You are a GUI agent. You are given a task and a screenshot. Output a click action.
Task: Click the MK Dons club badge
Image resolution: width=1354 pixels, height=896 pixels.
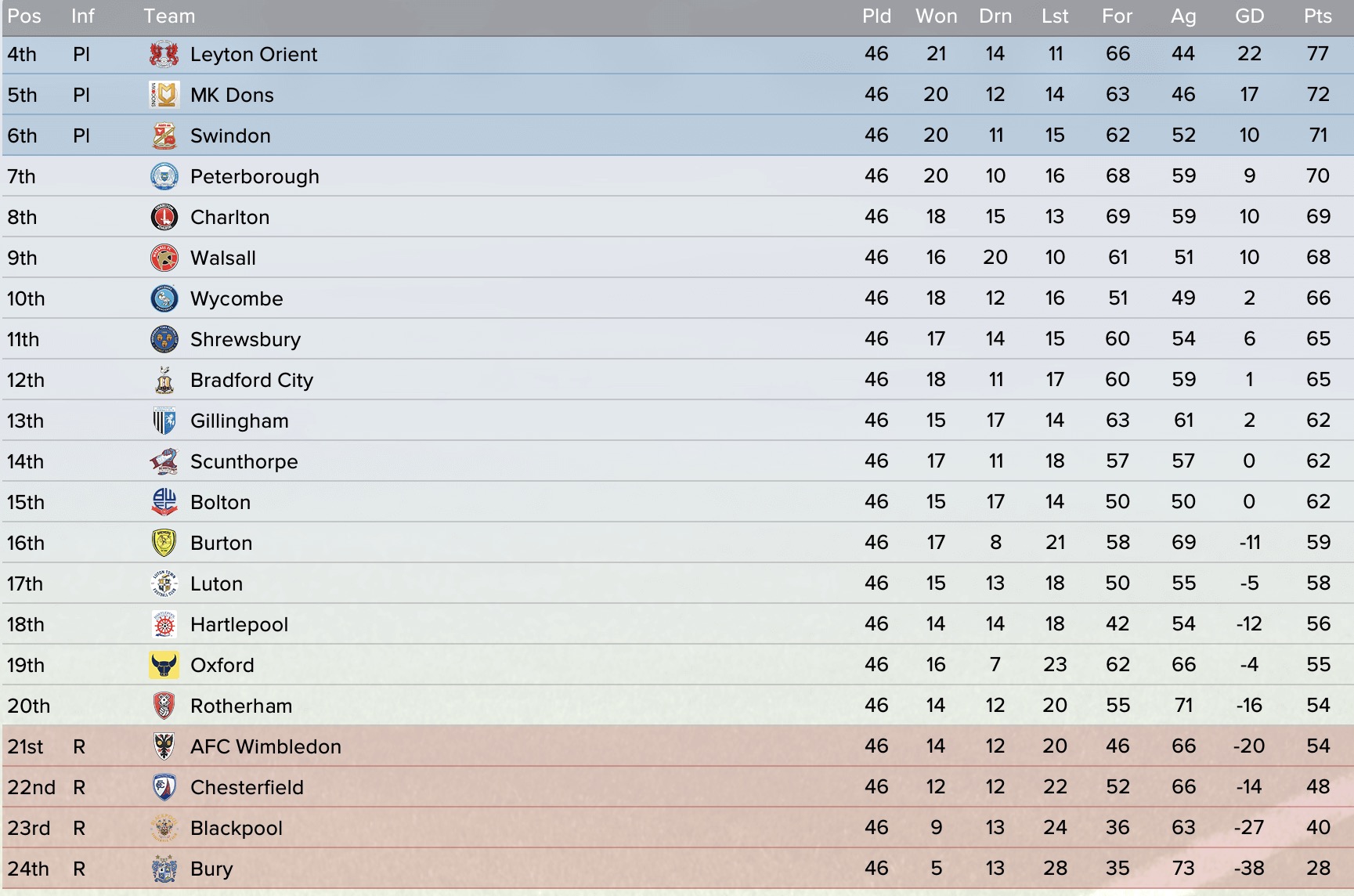click(164, 95)
